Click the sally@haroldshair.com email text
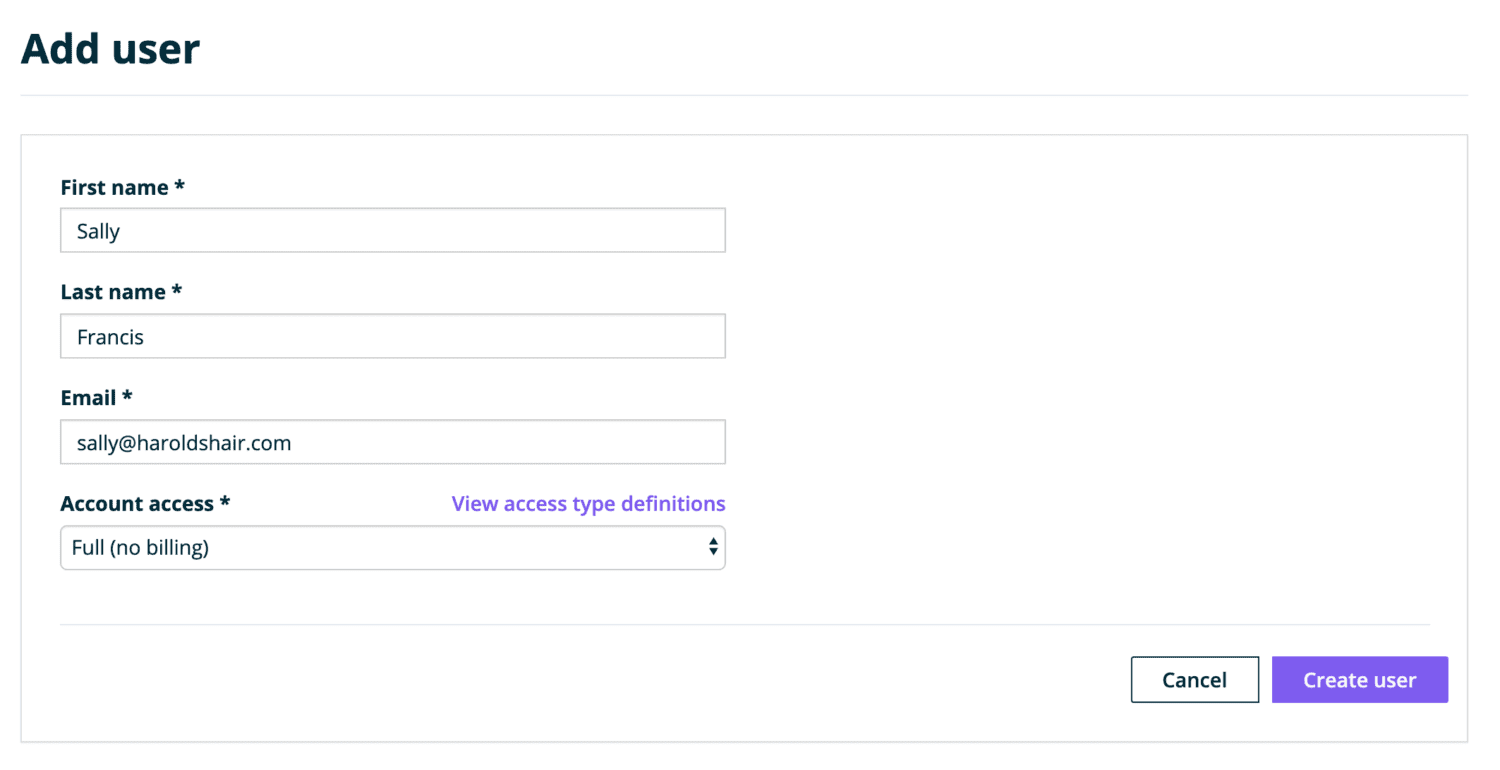The height and width of the screenshot is (770, 1500). point(184,442)
